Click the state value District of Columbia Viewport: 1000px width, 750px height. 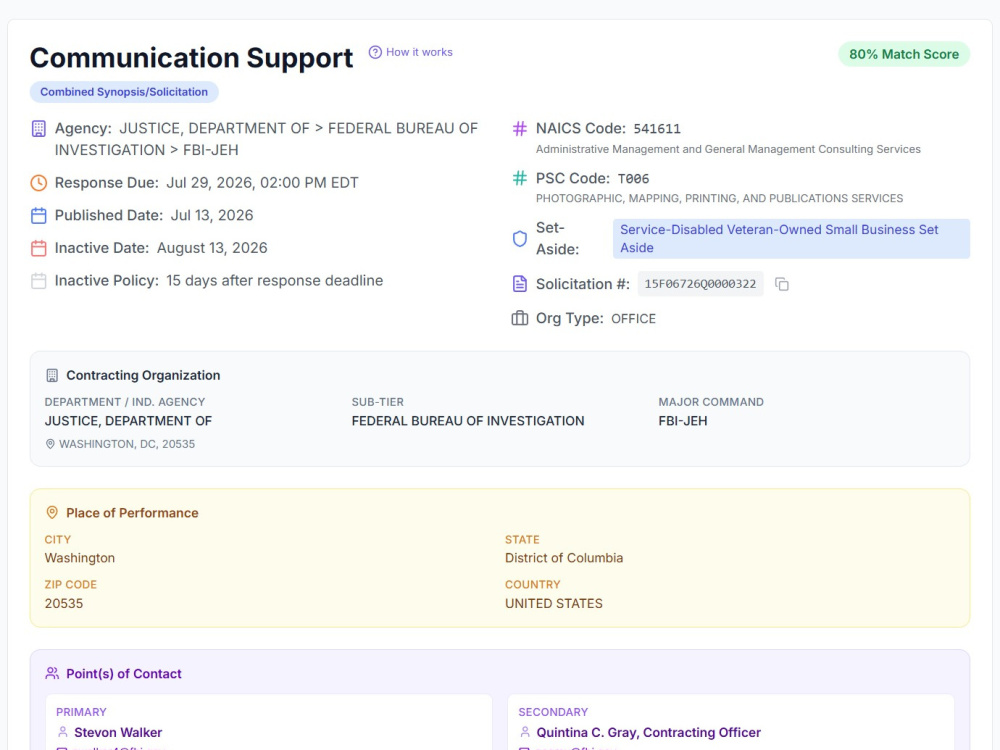pyautogui.click(x=564, y=558)
